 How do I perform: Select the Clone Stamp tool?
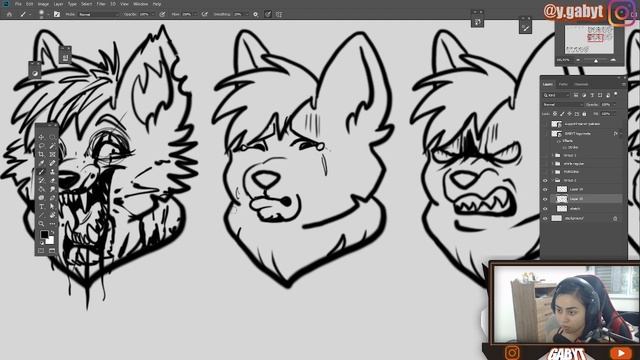52,172
